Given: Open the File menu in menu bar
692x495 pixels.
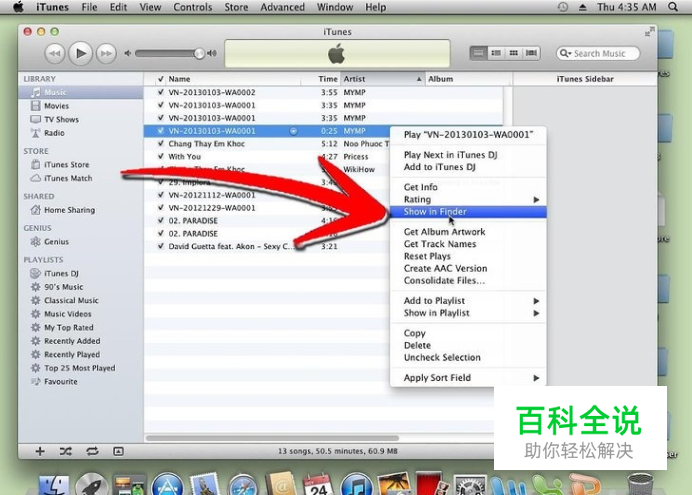Looking at the screenshot, I should (89, 7).
